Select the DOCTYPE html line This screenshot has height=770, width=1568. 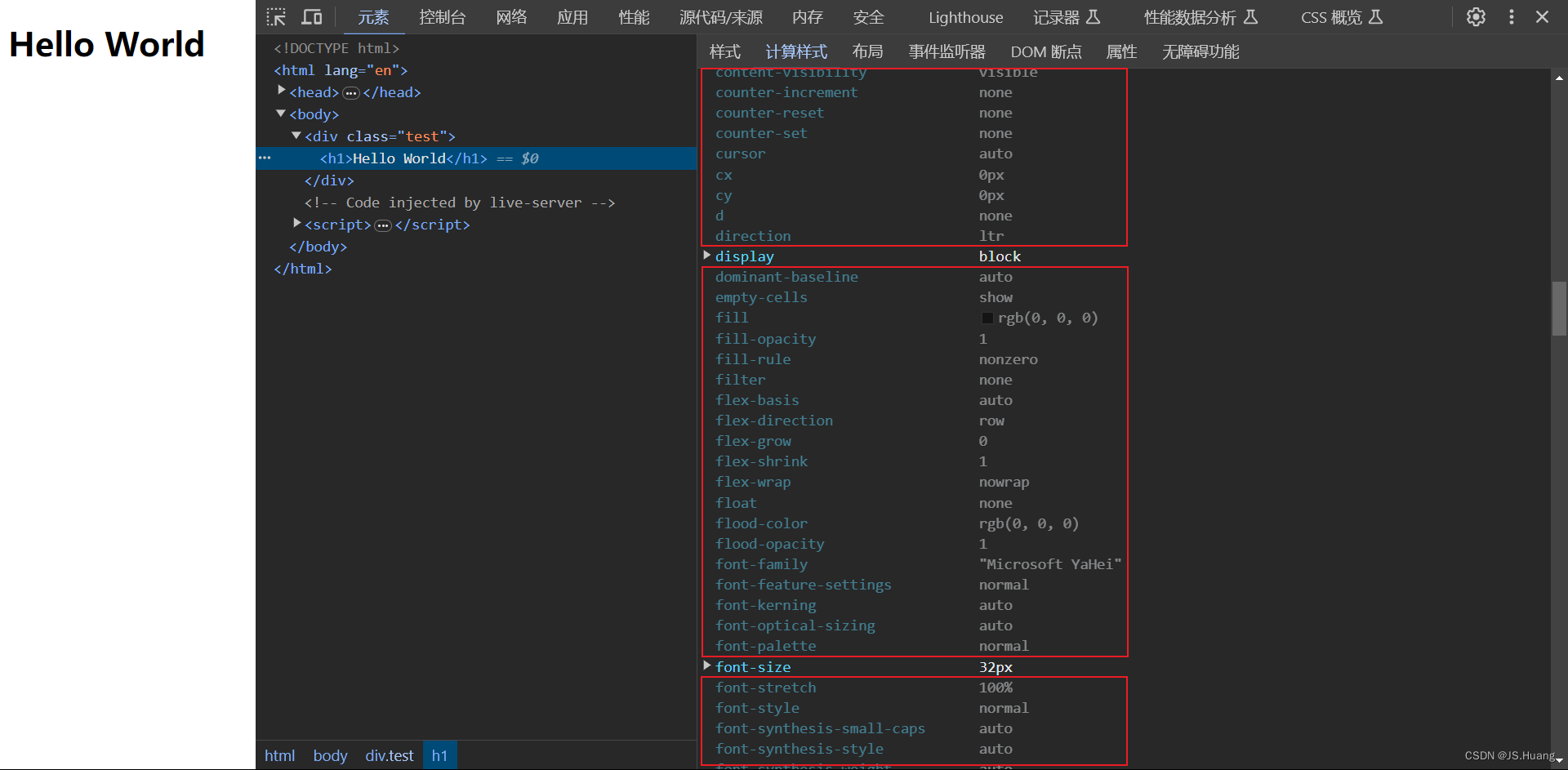[x=336, y=48]
